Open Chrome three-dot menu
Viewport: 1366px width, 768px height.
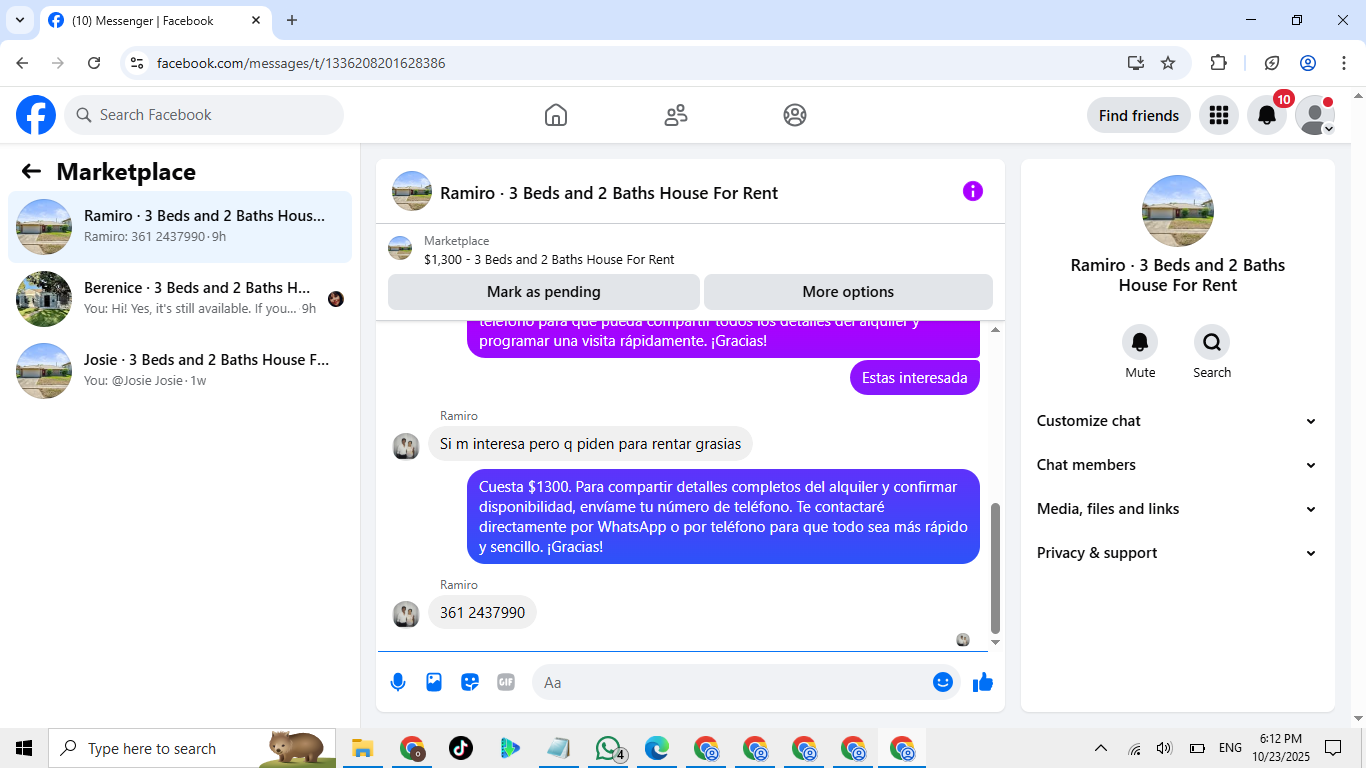tap(1345, 63)
